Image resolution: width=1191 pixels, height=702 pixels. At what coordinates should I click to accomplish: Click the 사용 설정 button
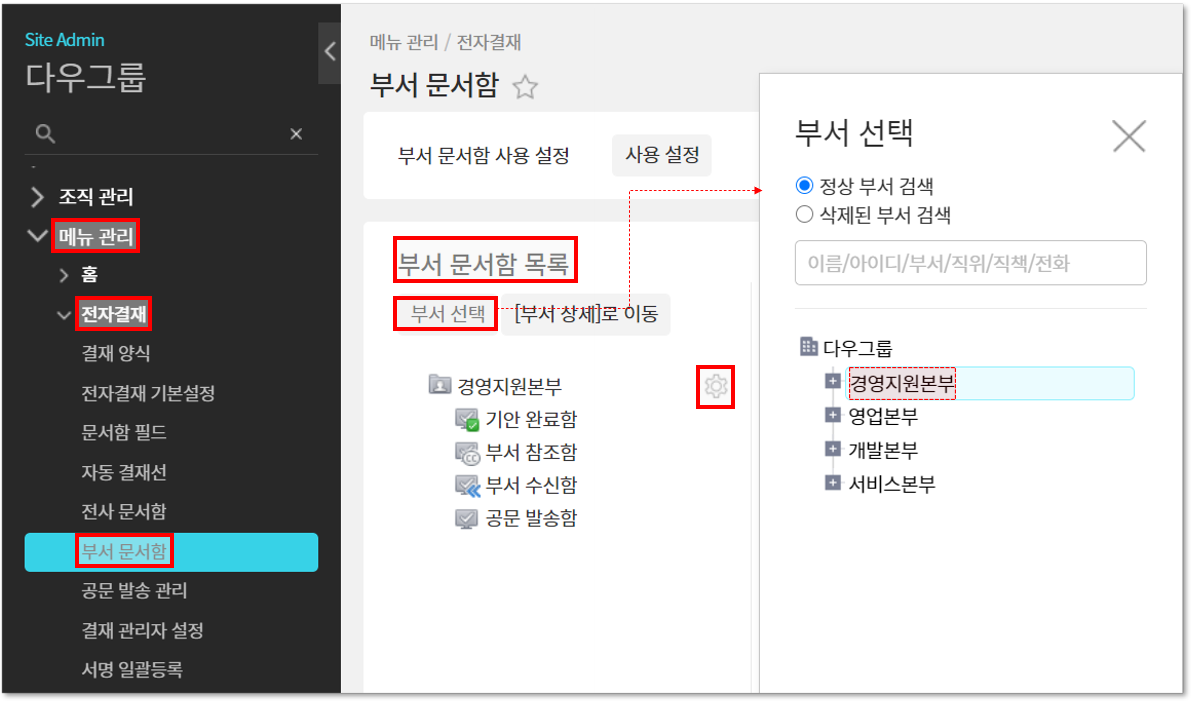(x=661, y=156)
